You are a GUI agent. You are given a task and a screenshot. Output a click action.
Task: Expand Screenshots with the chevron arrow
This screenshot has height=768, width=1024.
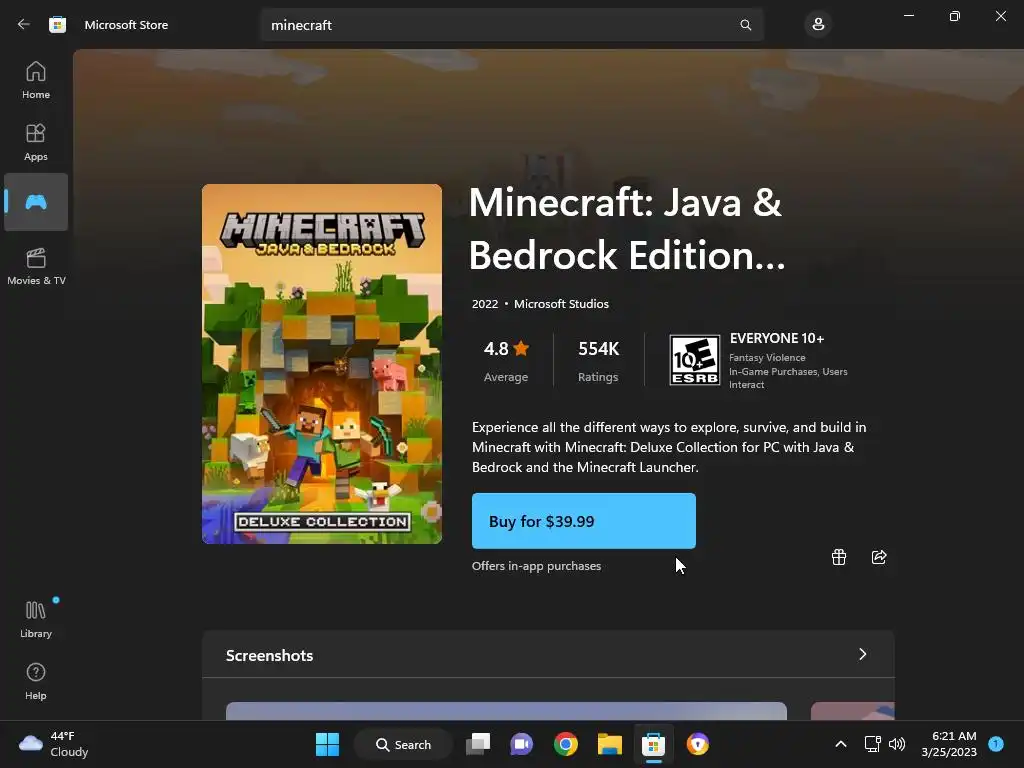click(x=863, y=654)
